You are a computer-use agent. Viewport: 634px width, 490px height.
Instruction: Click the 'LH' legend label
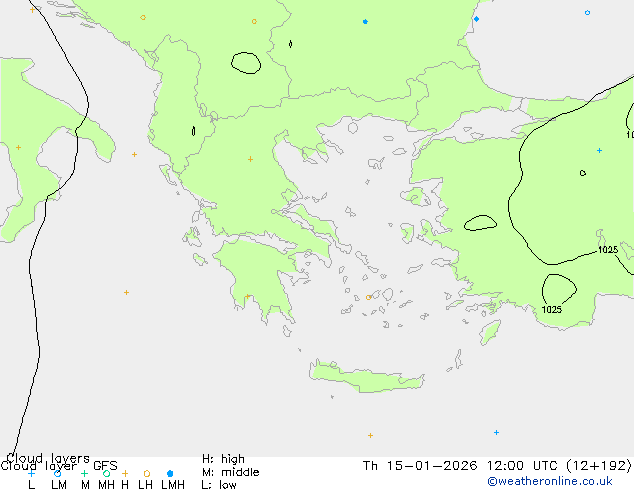145,484
